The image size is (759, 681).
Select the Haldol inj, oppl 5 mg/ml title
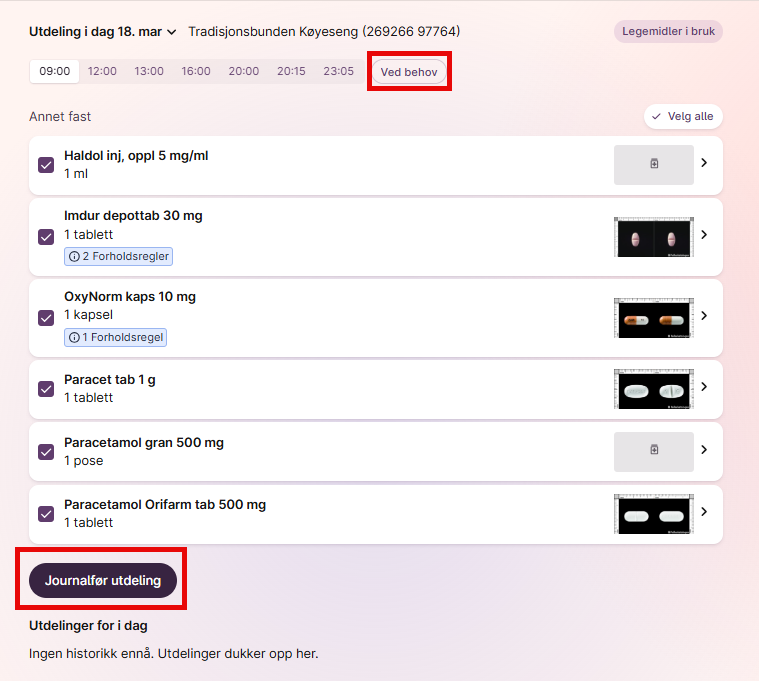point(136,156)
